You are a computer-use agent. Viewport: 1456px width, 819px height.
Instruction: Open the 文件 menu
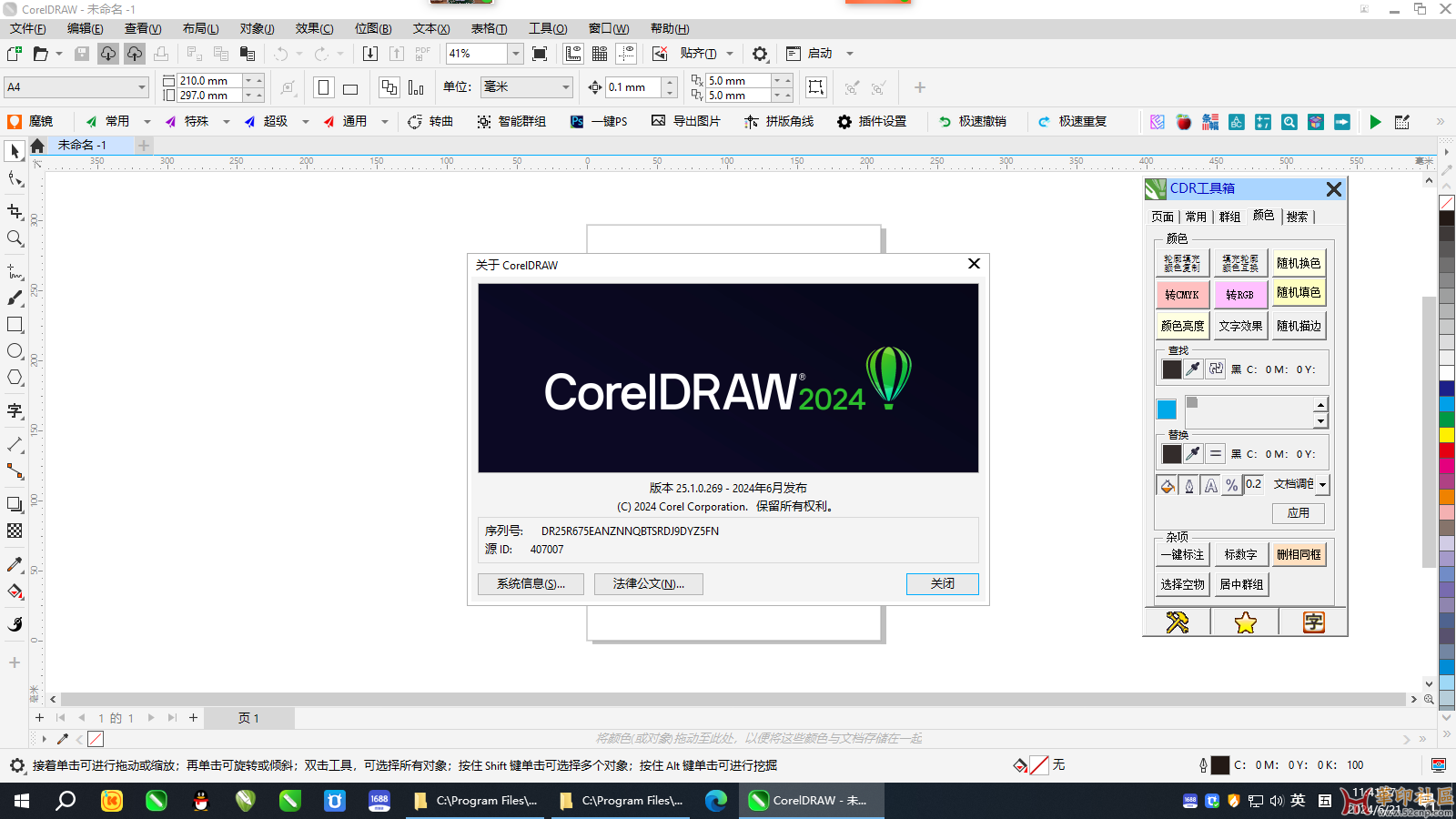pos(28,28)
